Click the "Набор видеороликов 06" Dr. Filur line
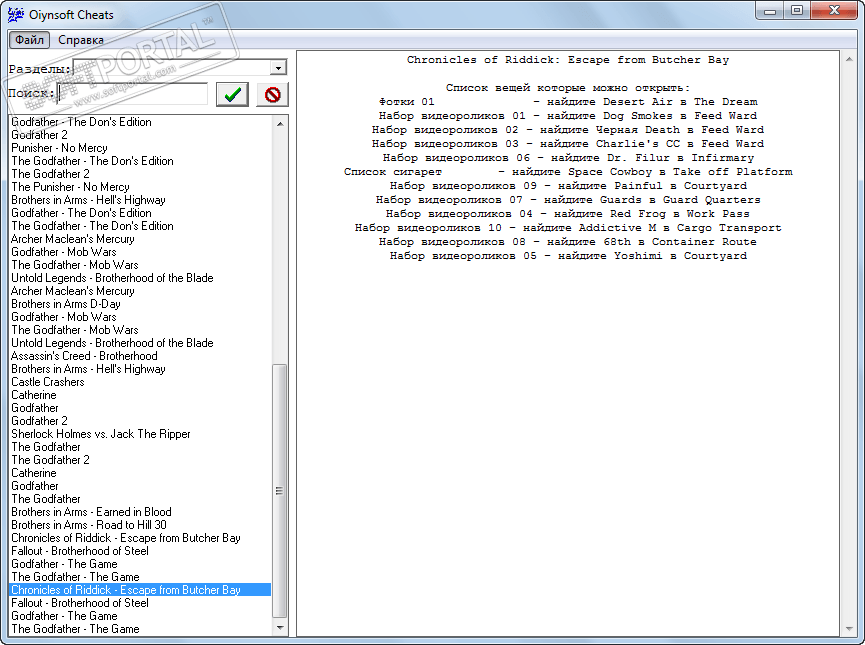 (x=568, y=158)
